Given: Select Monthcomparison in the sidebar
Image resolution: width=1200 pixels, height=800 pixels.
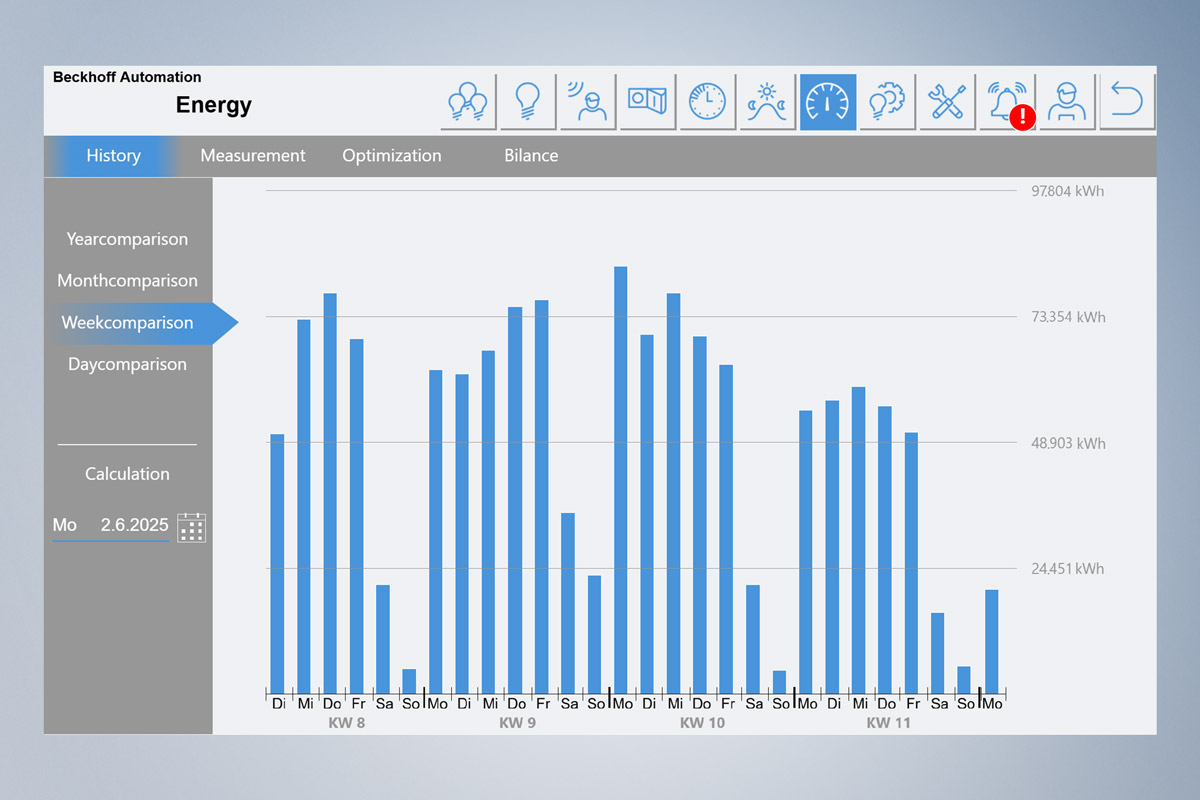Looking at the screenshot, I should [x=127, y=281].
